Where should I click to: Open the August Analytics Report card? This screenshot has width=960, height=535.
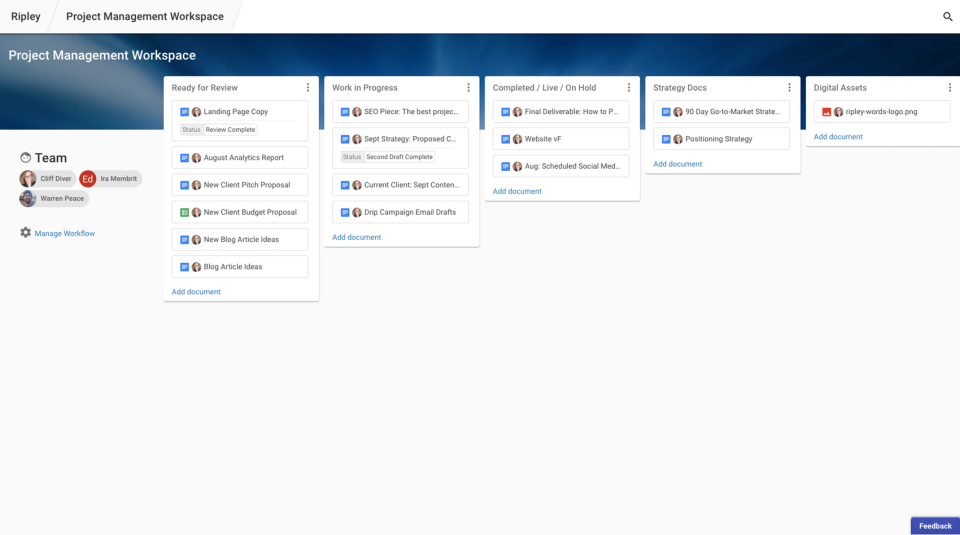click(x=243, y=158)
